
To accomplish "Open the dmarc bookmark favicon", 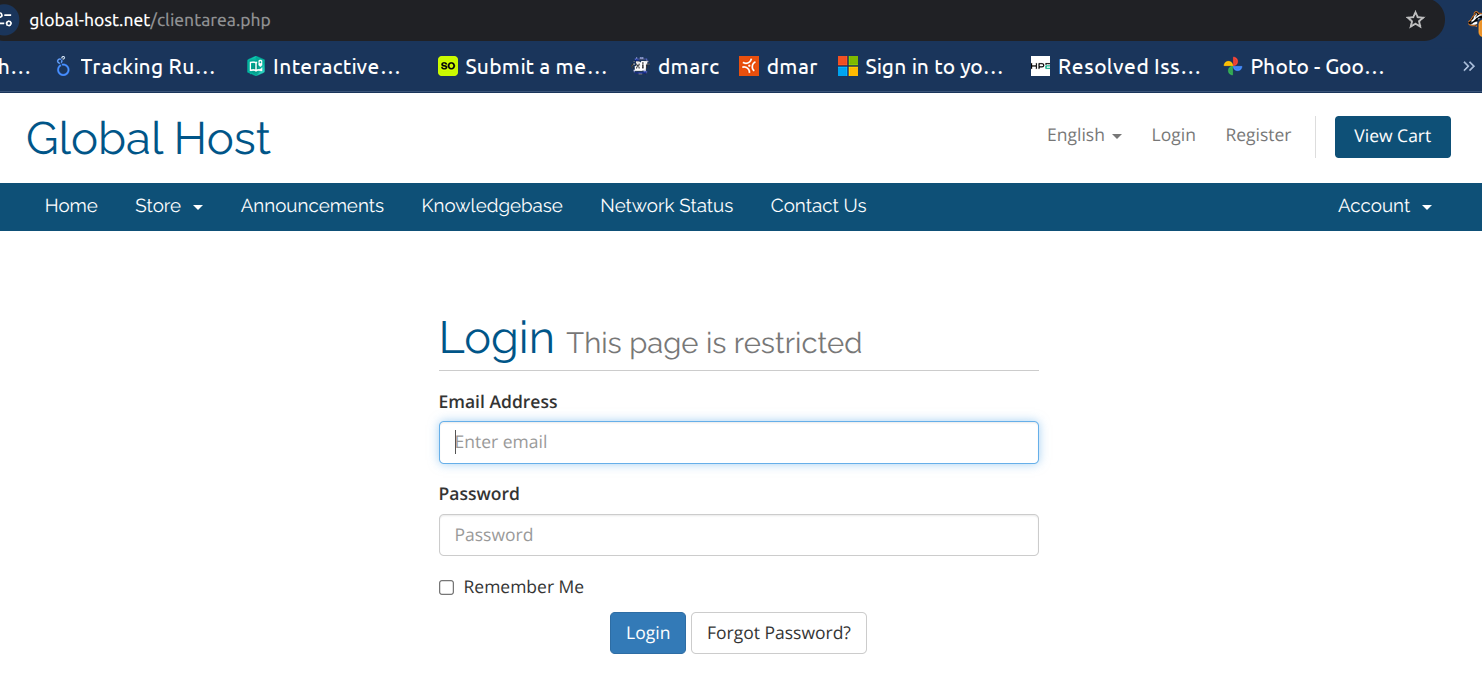I will click(x=640, y=66).
